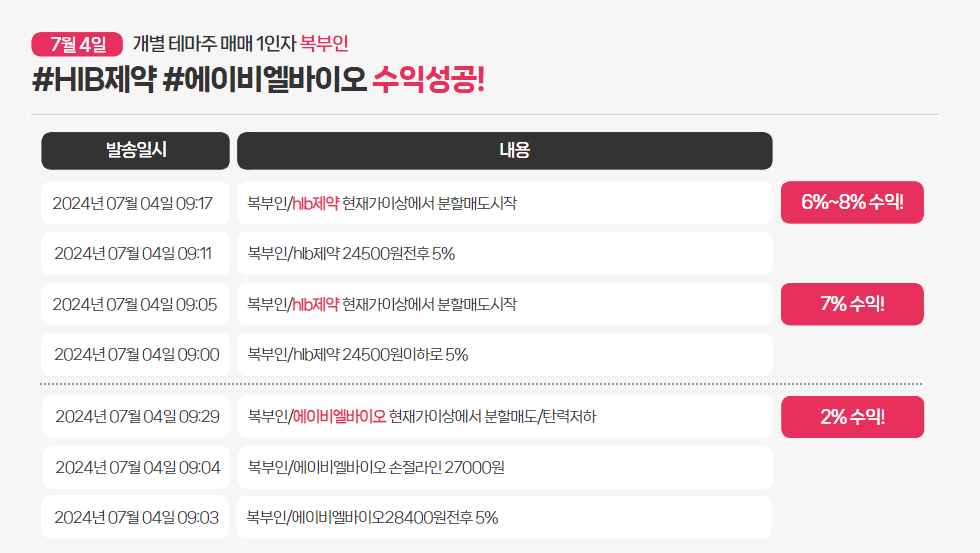Select the 2024년 07월 04일 09:00 timestamp
Screen dimensions: 980x553
tap(136, 354)
